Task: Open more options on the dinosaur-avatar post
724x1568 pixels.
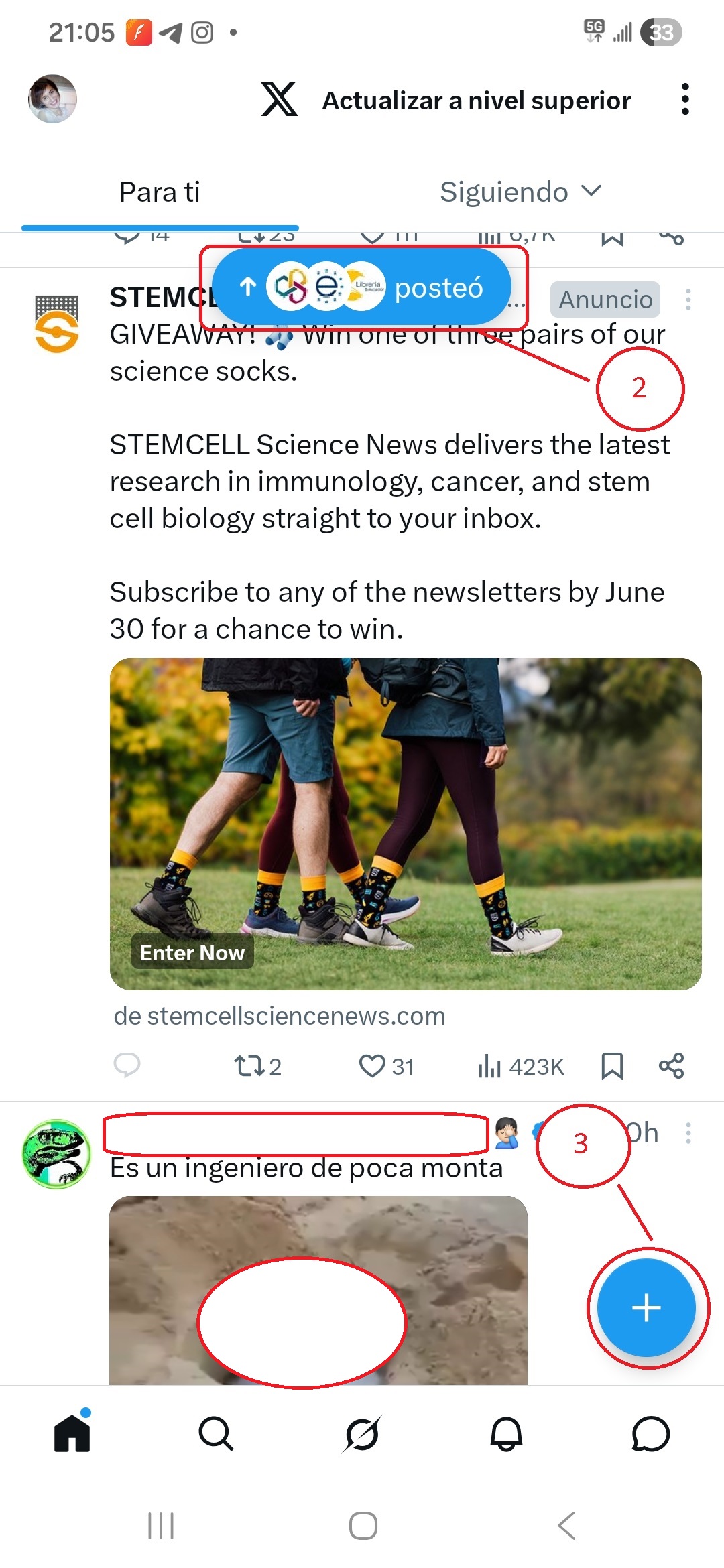Action: click(688, 1133)
